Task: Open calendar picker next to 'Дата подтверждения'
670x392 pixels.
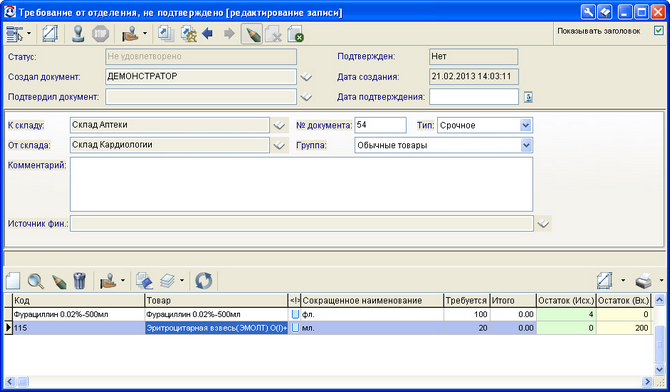Action: tap(528, 97)
